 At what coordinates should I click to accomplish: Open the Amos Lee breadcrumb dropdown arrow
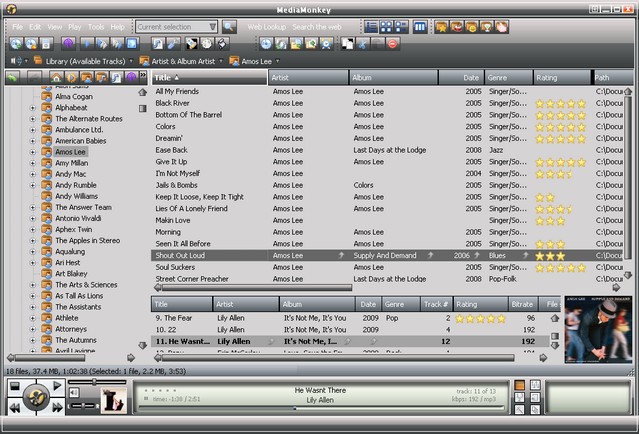click(x=278, y=61)
